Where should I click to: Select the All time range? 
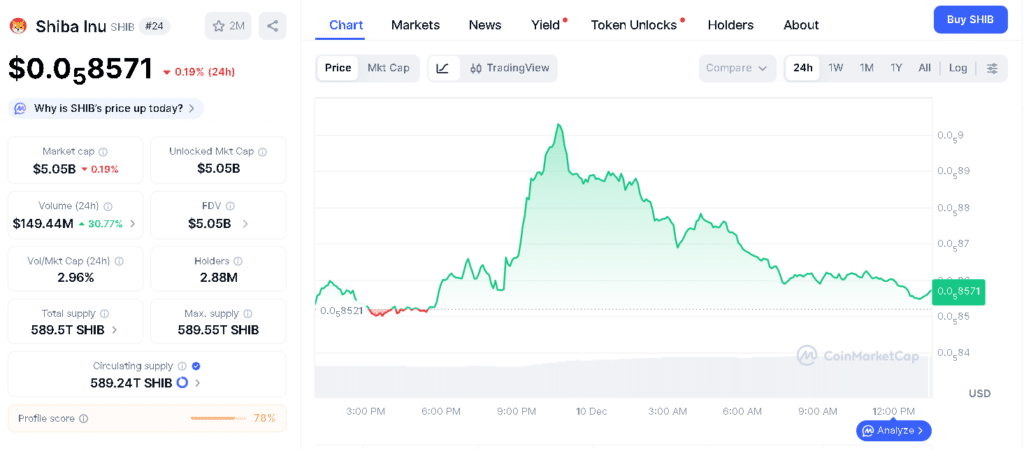(x=924, y=68)
